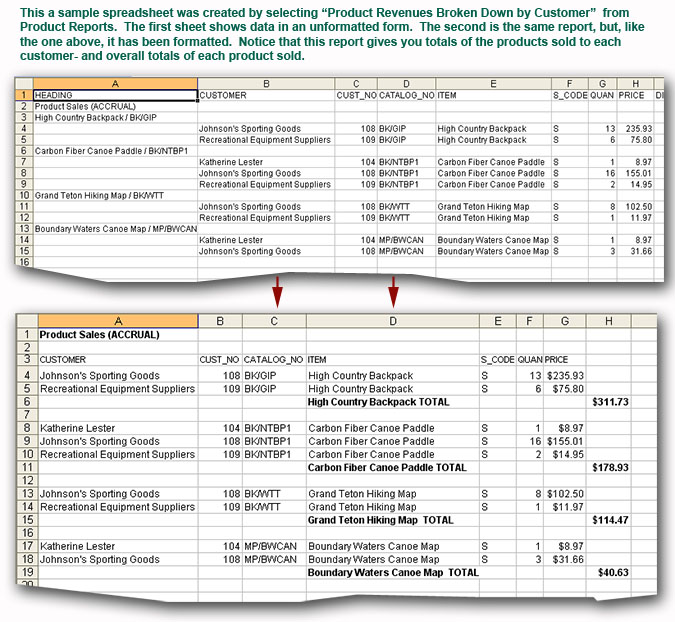The width and height of the screenshot is (675, 622).
Task: Click column D header in formatted bottom sheet
Action: coord(392,320)
